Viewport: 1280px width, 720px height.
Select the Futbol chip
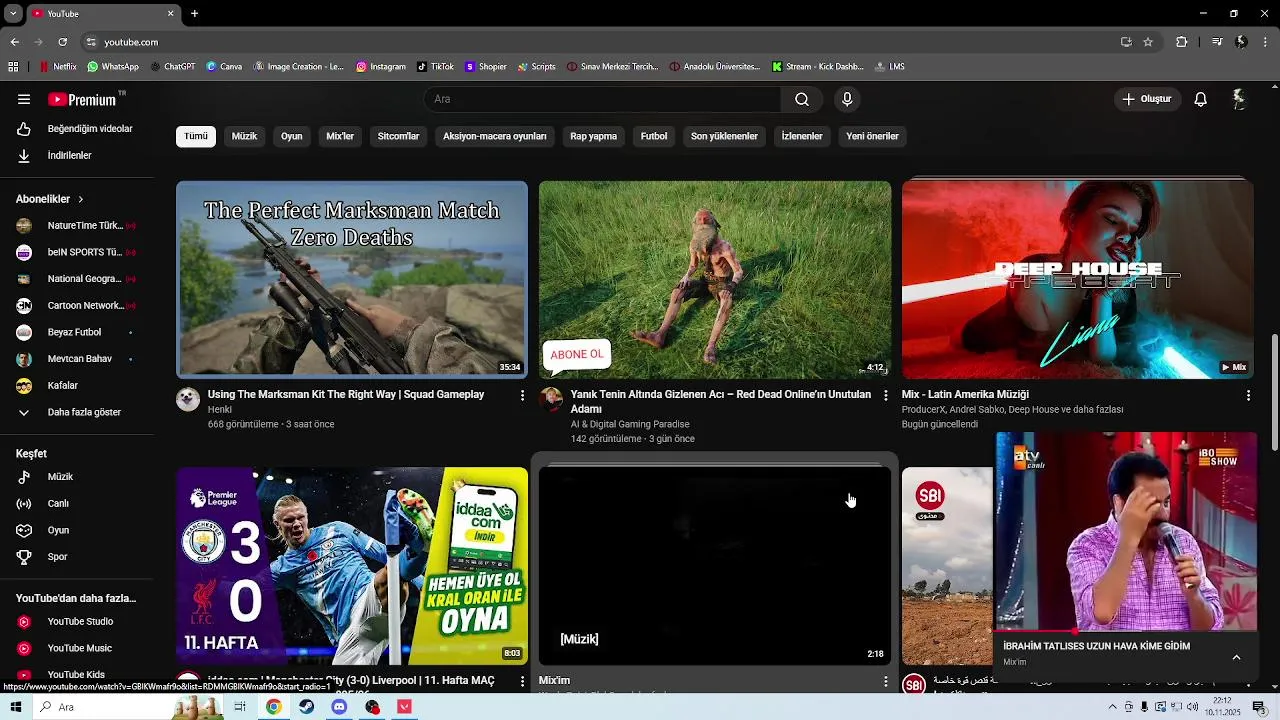654,136
